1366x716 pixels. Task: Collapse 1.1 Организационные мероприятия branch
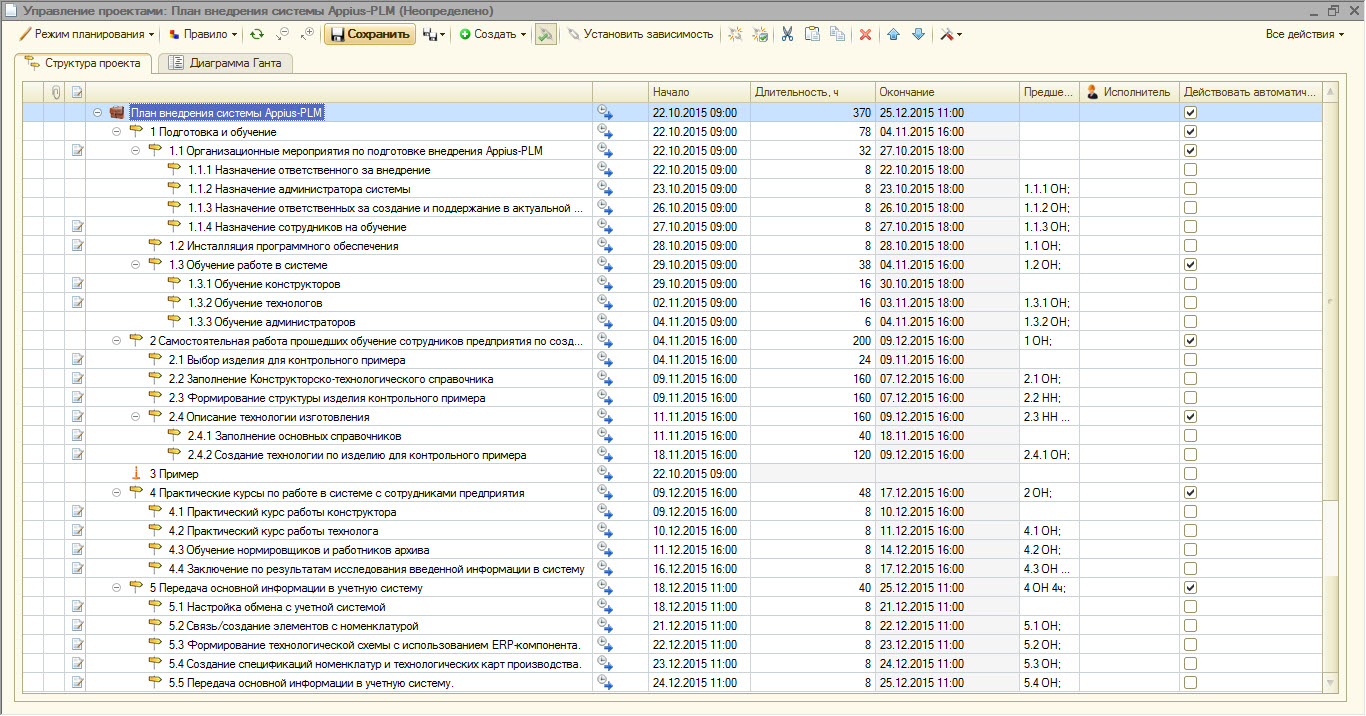point(135,151)
